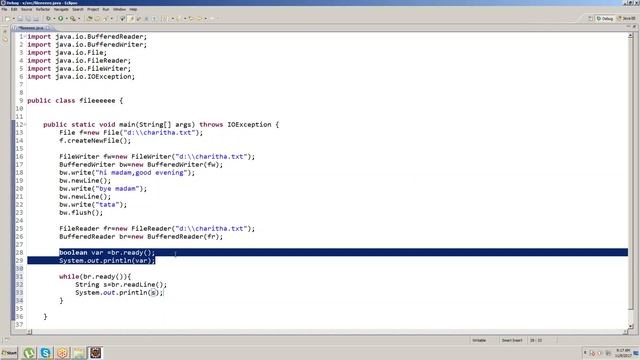Open the External Tools dropdown arrow
640x360 pixels.
coord(79,18)
